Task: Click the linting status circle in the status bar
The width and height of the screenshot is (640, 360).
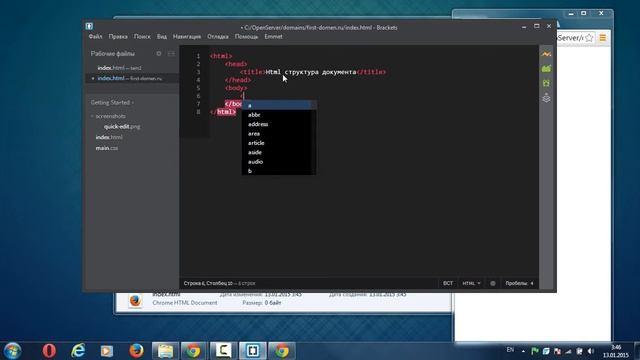Action: (493, 283)
